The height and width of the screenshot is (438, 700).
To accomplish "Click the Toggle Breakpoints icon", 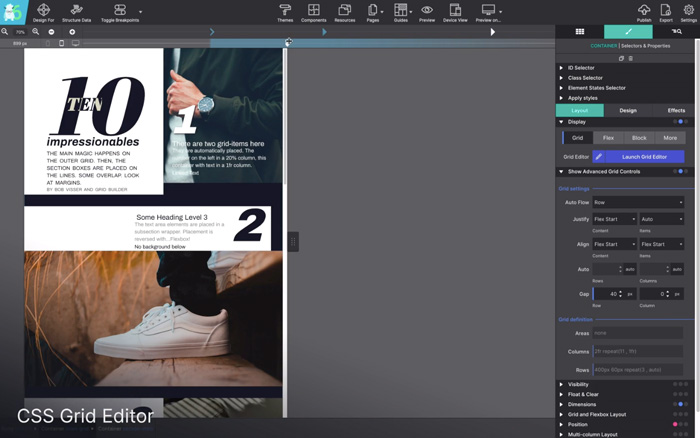I will 120,10.
